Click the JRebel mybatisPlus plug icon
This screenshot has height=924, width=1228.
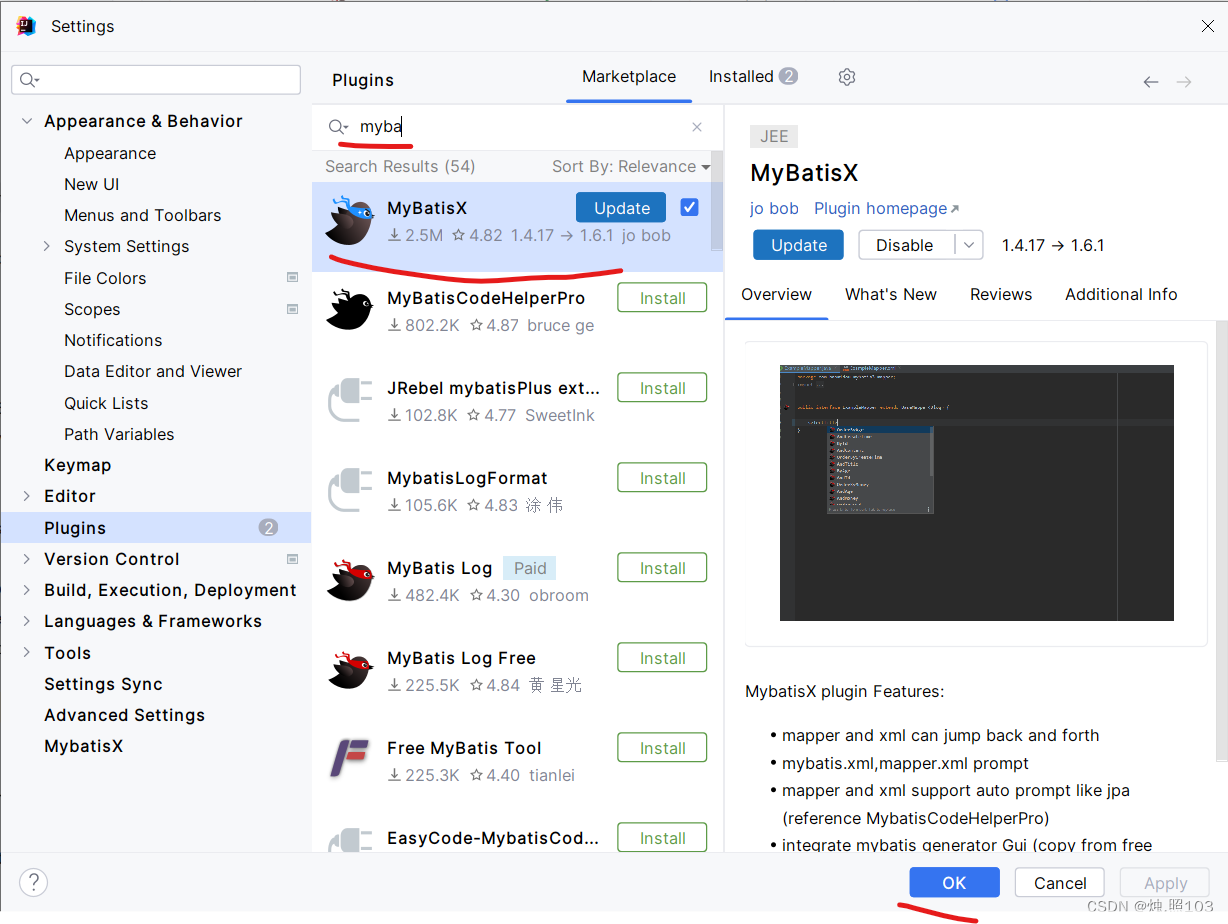coord(349,400)
